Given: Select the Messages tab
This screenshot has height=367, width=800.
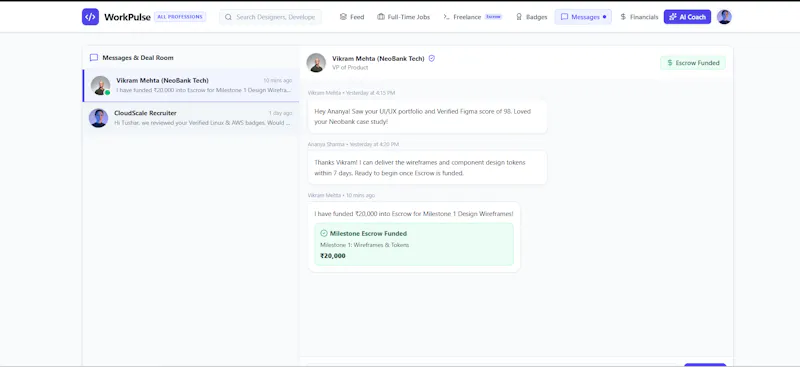Looking at the screenshot, I should point(583,17).
